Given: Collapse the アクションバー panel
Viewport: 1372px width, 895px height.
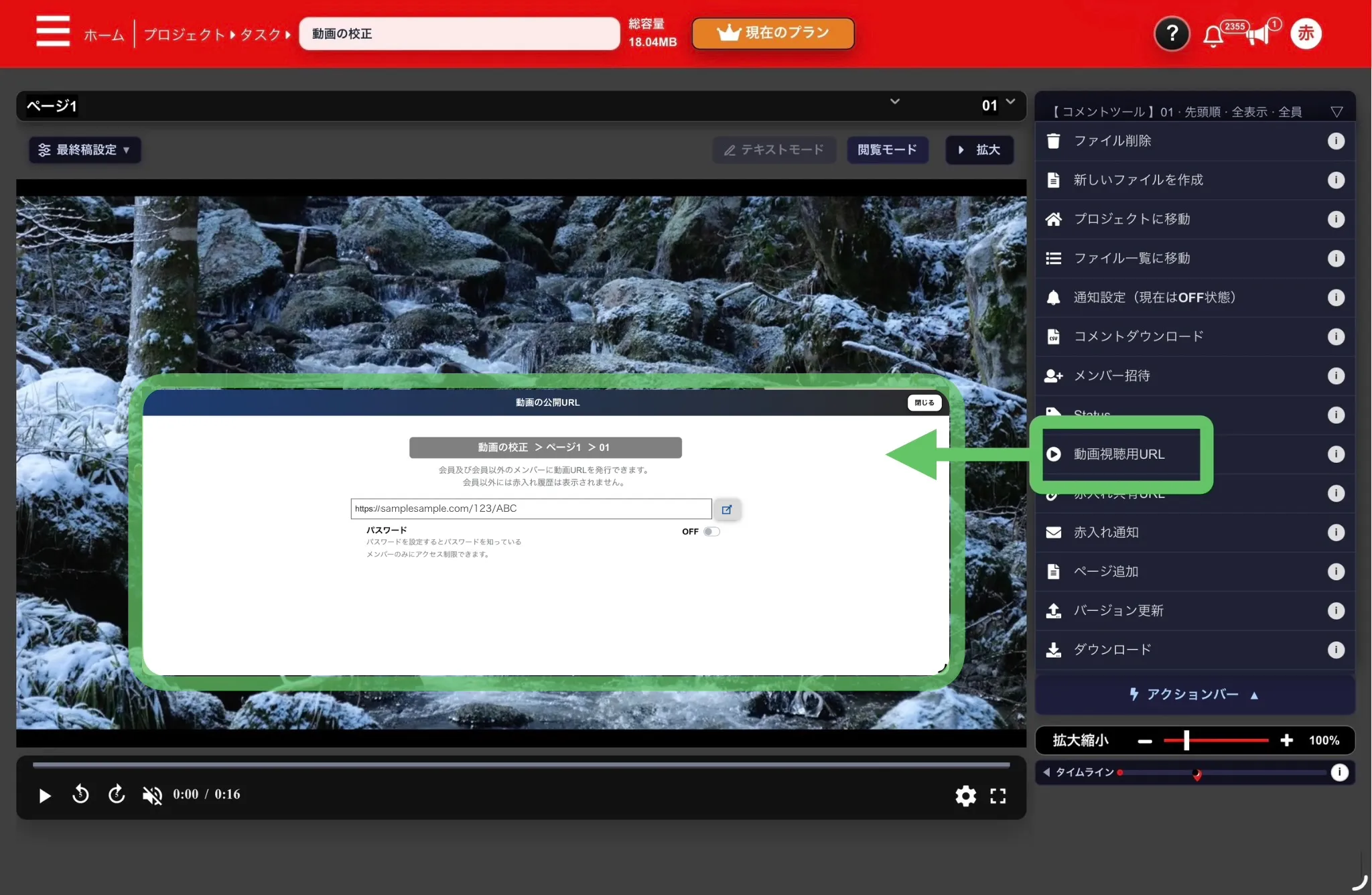Looking at the screenshot, I should tap(1194, 694).
